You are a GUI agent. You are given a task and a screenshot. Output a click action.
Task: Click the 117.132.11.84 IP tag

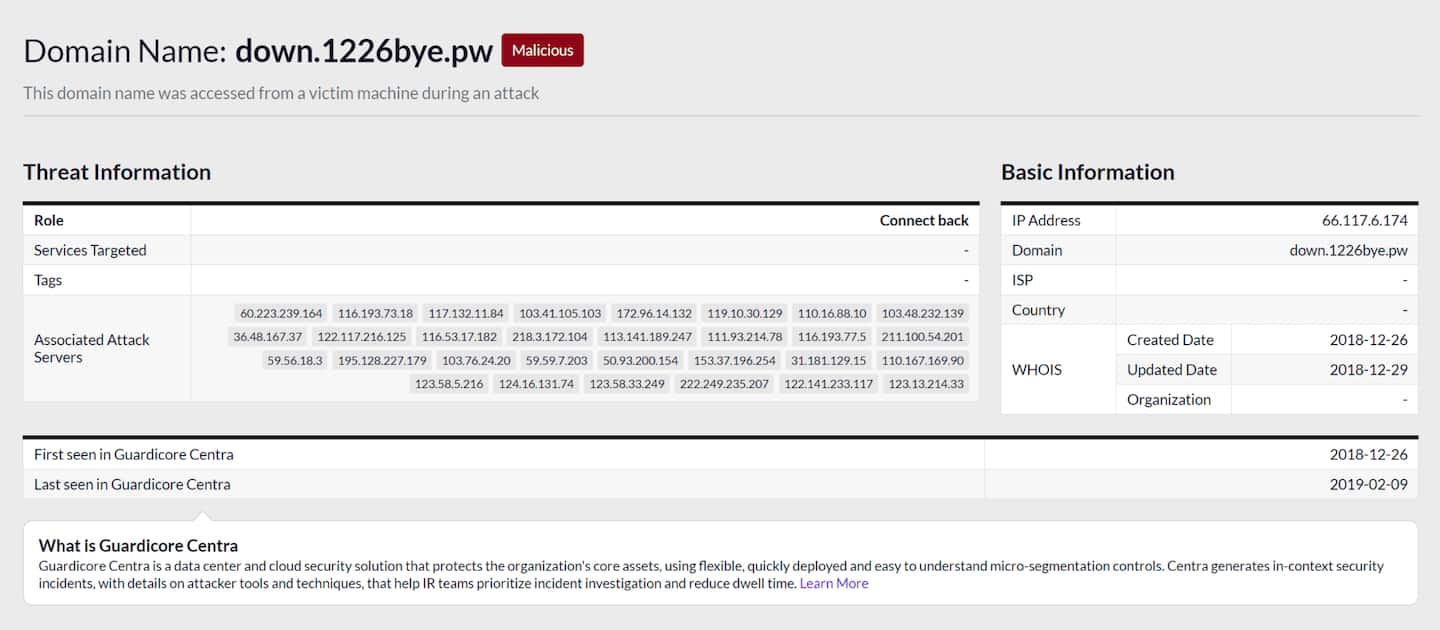(x=466, y=313)
